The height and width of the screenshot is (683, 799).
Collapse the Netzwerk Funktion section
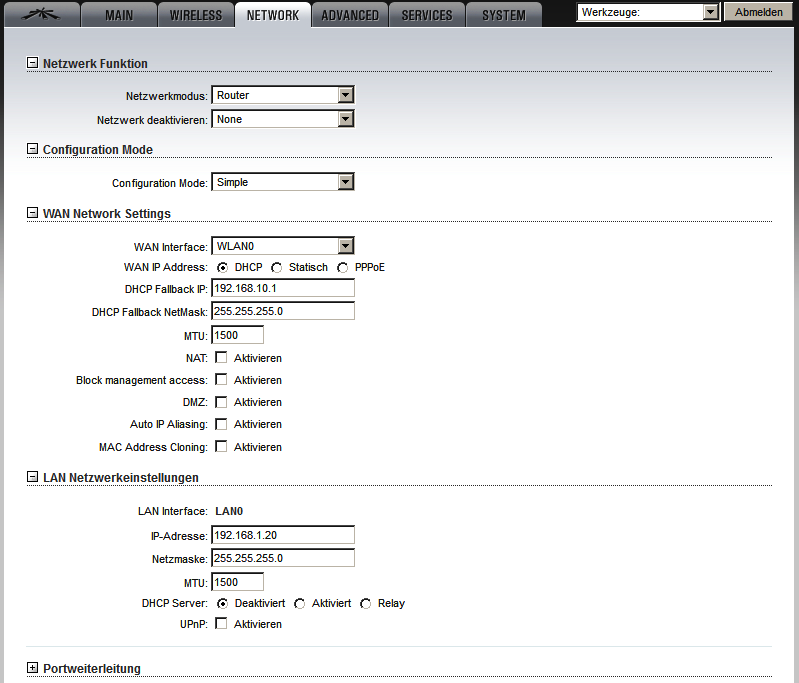32,63
